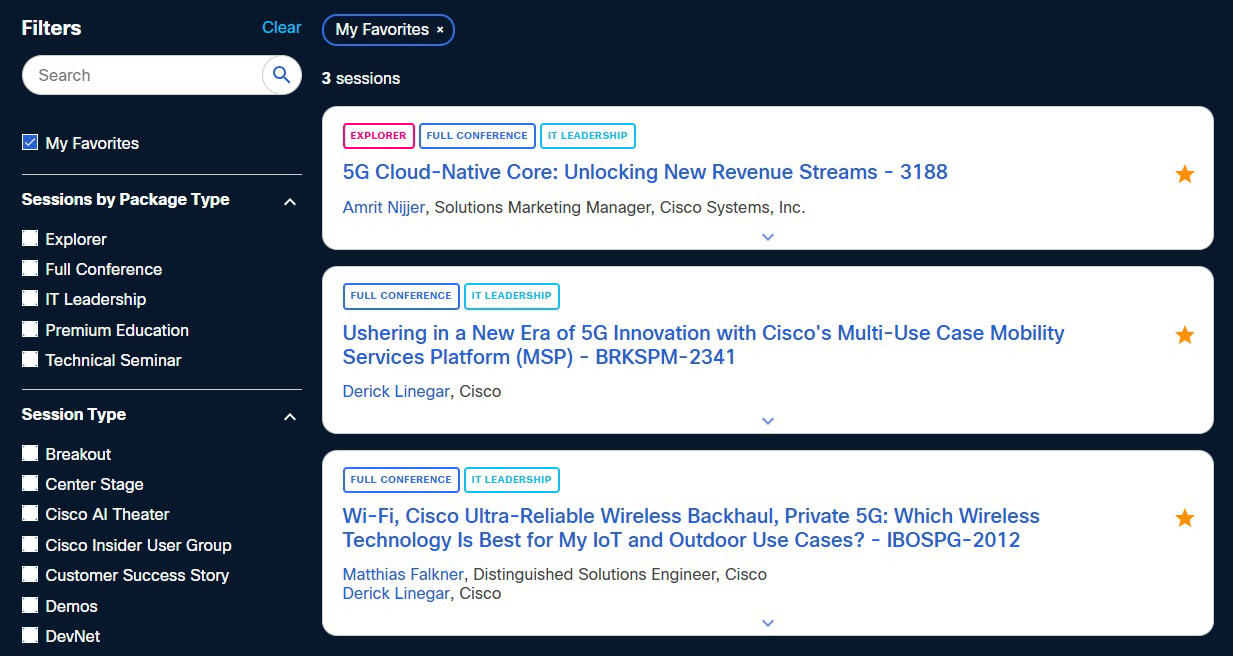Click IT Leadership tag on IBOSPG-2012 card
This screenshot has height=656, width=1233.
coord(512,480)
